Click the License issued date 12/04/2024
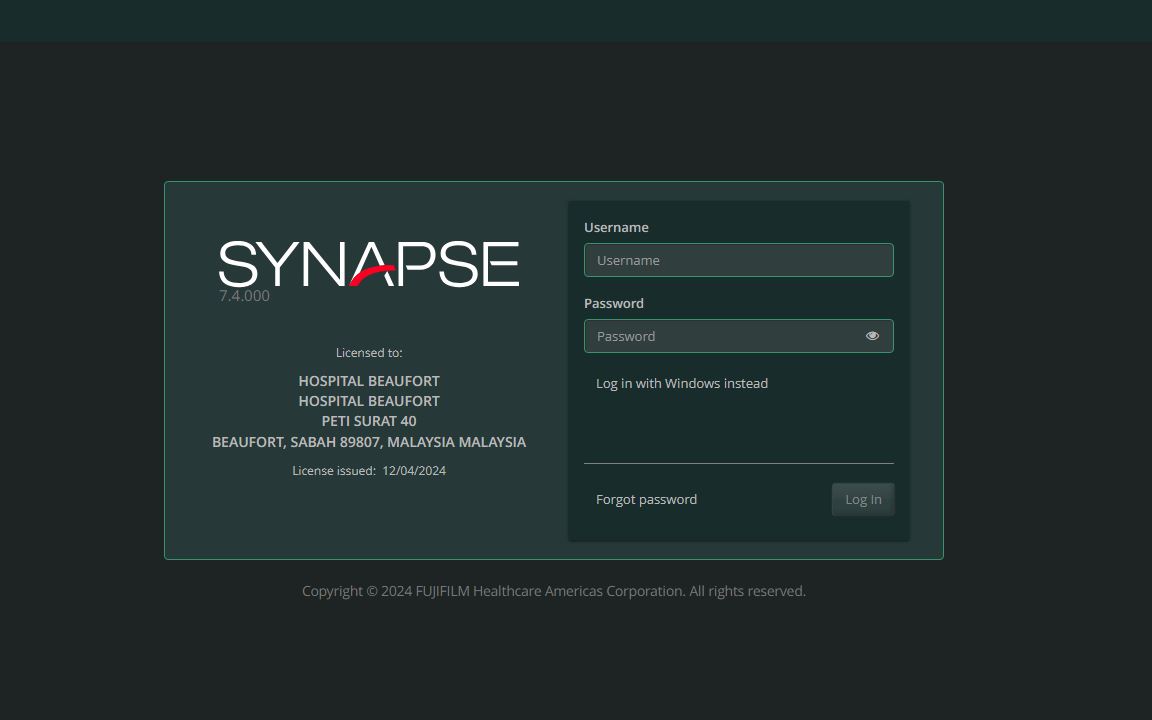1152x720 pixels. [x=369, y=470]
